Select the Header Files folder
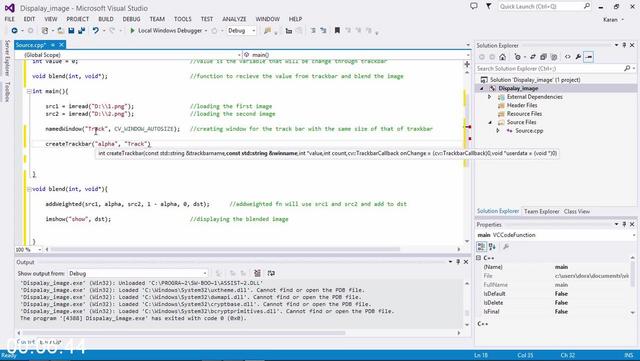 point(522,105)
